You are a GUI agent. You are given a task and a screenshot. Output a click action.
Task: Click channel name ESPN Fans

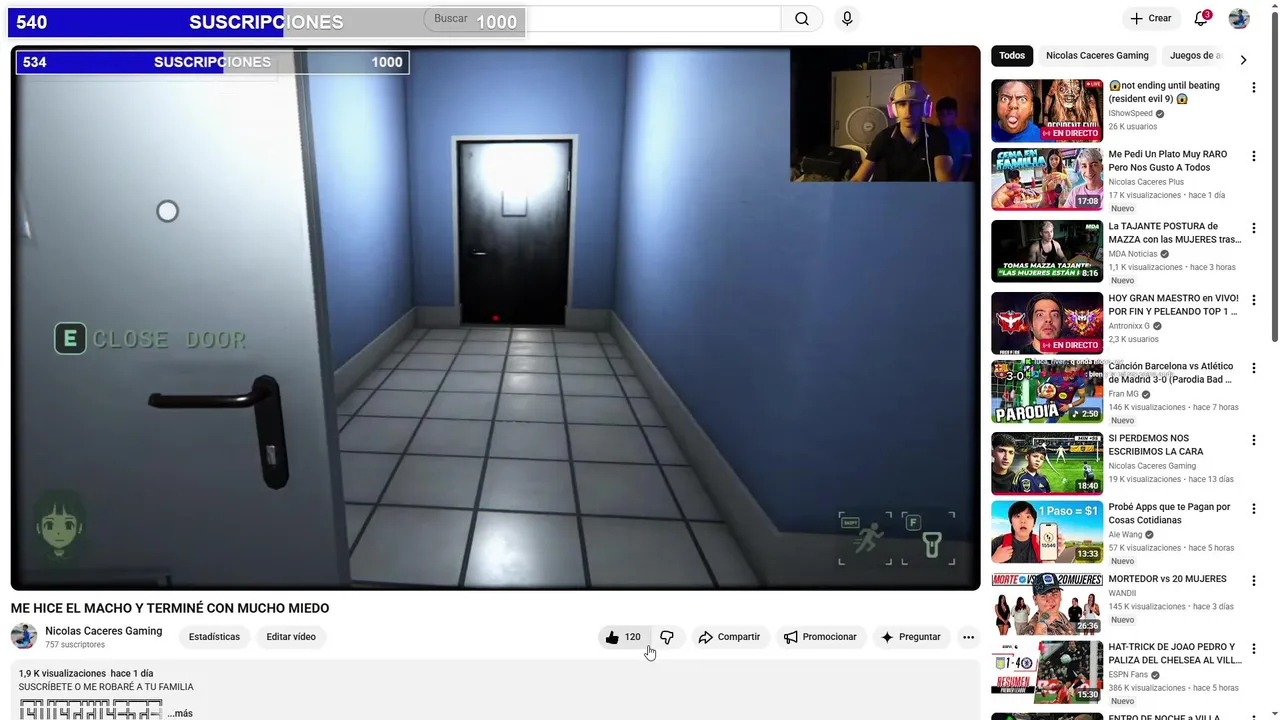tap(1128, 675)
